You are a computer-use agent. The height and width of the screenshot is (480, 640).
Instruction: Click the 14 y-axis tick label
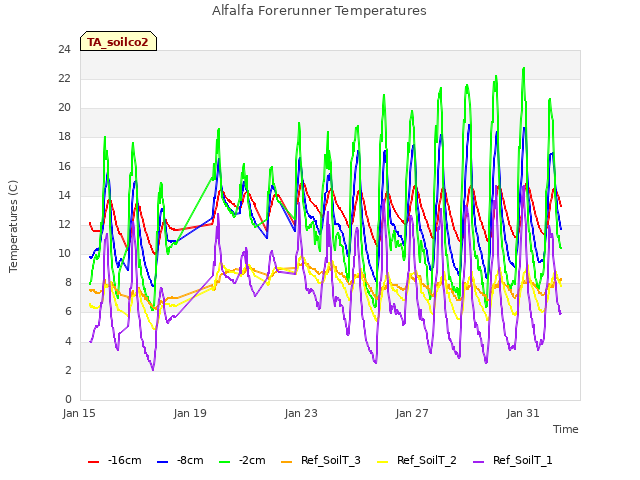click(64, 195)
